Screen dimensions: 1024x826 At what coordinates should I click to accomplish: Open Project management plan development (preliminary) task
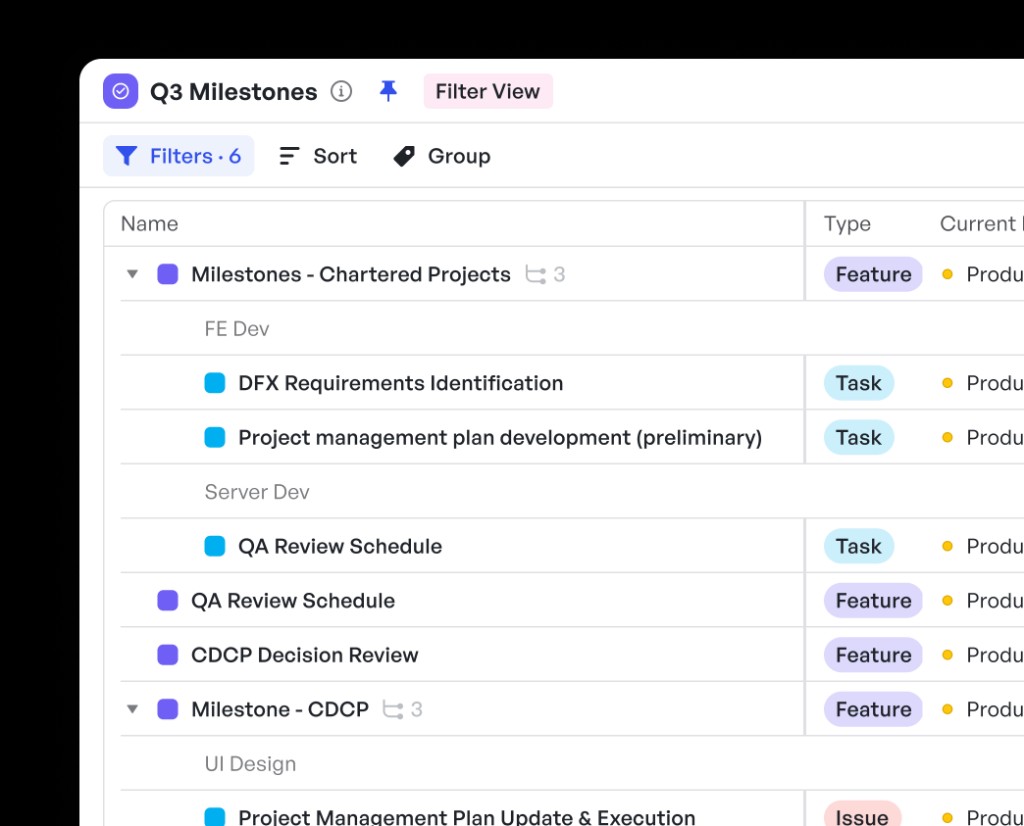[500, 437]
